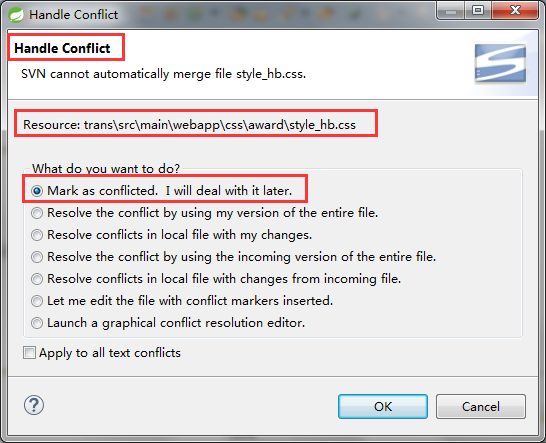The width and height of the screenshot is (546, 443).
Task: Click the Subversive SVN banner logo
Action: tap(500, 63)
